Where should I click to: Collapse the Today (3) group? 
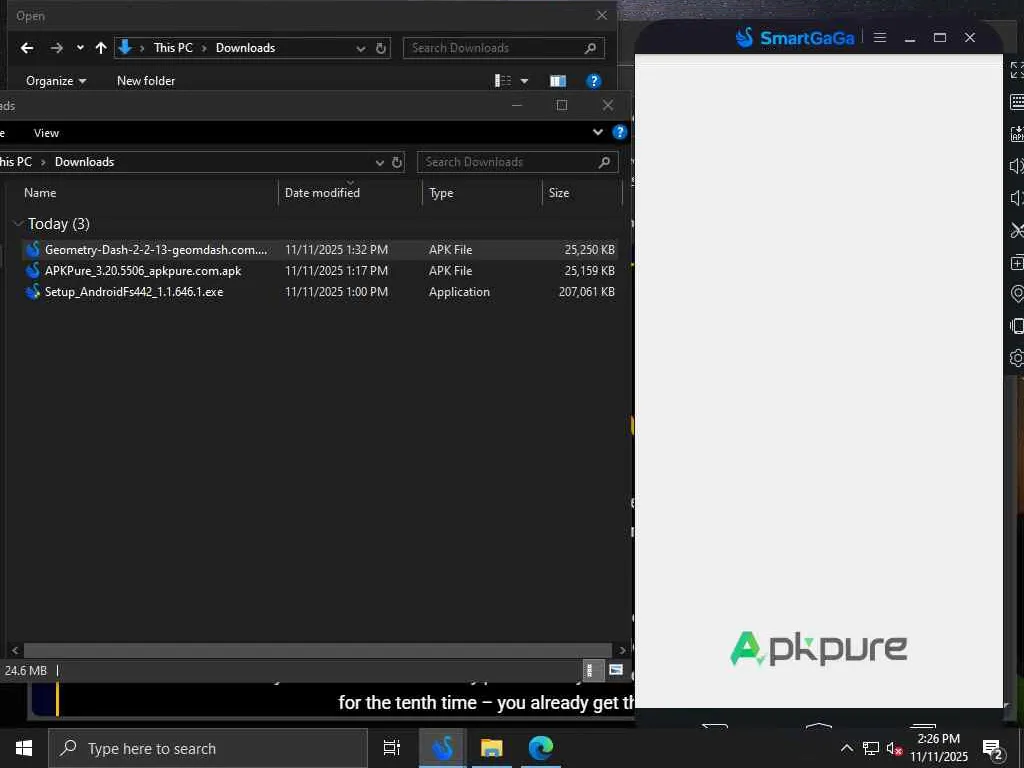point(18,224)
